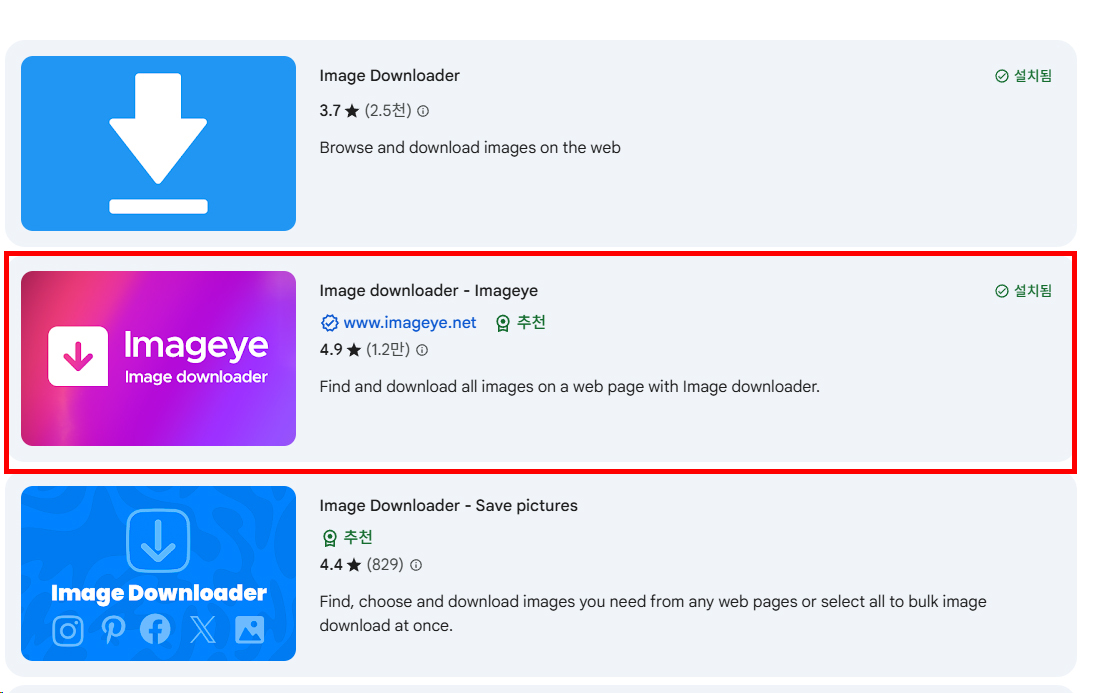Click the 'Find and download all images' description
The width and height of the screenshot is (1110, 693).
pyautogui.click(x=569, y=386)
